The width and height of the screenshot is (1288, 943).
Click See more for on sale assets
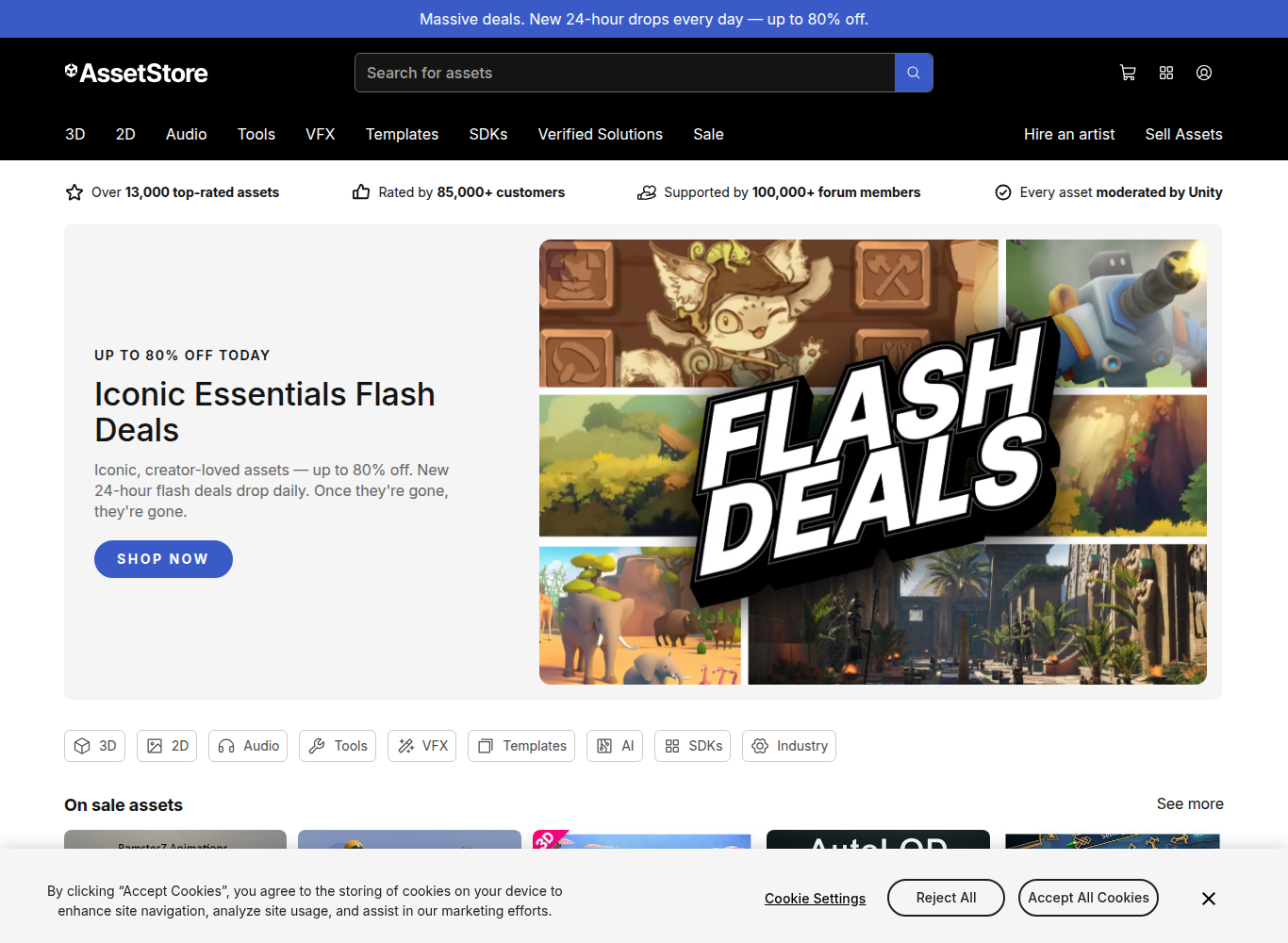tap(1190, 803)
